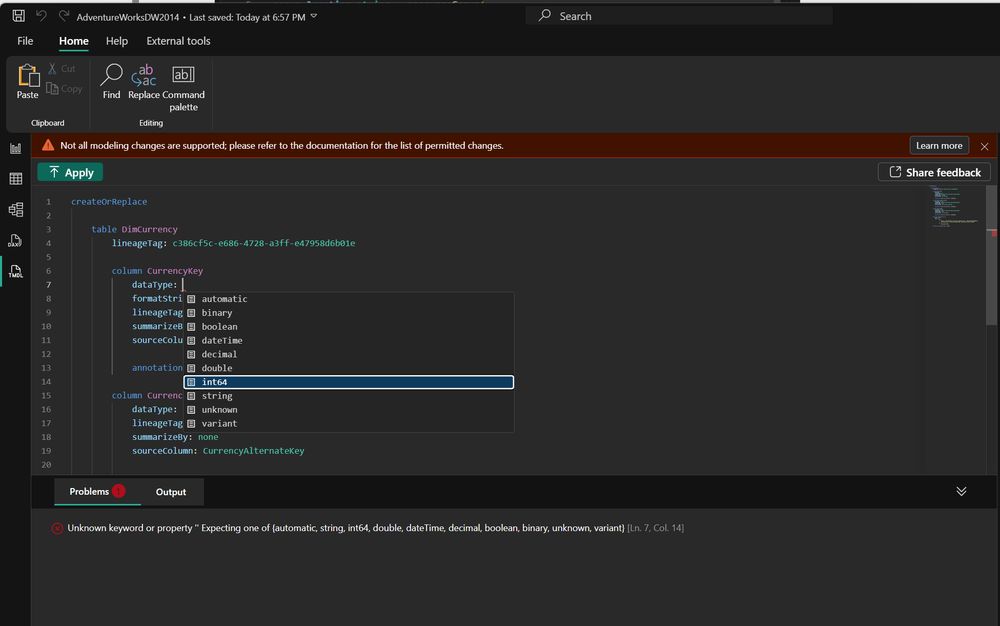
Task: Click the Problems tab
Action: [97, 491]
